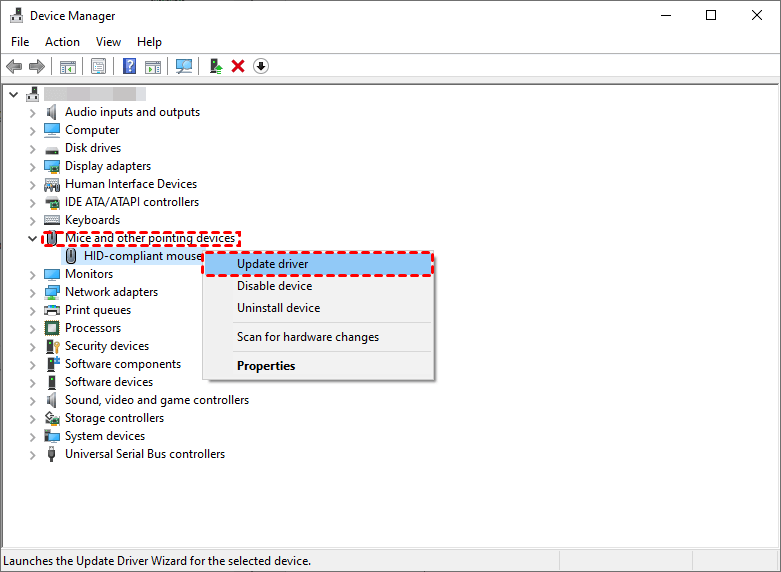Viewport: 781px width, 572px height.
Task: Select the HID-compliant mouse entry
Action: point(143,256)
